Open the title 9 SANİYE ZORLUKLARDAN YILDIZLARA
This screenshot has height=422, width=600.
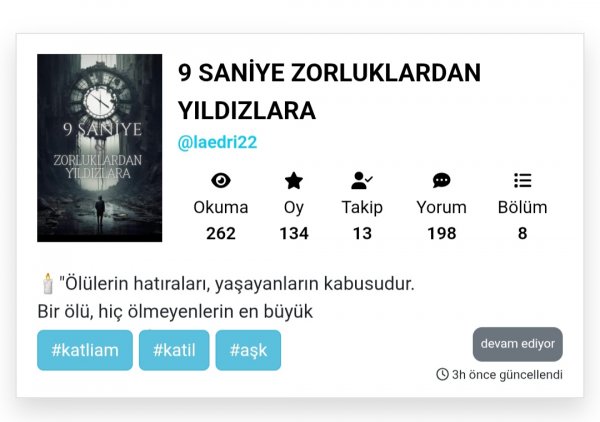[x=329, y=92]
